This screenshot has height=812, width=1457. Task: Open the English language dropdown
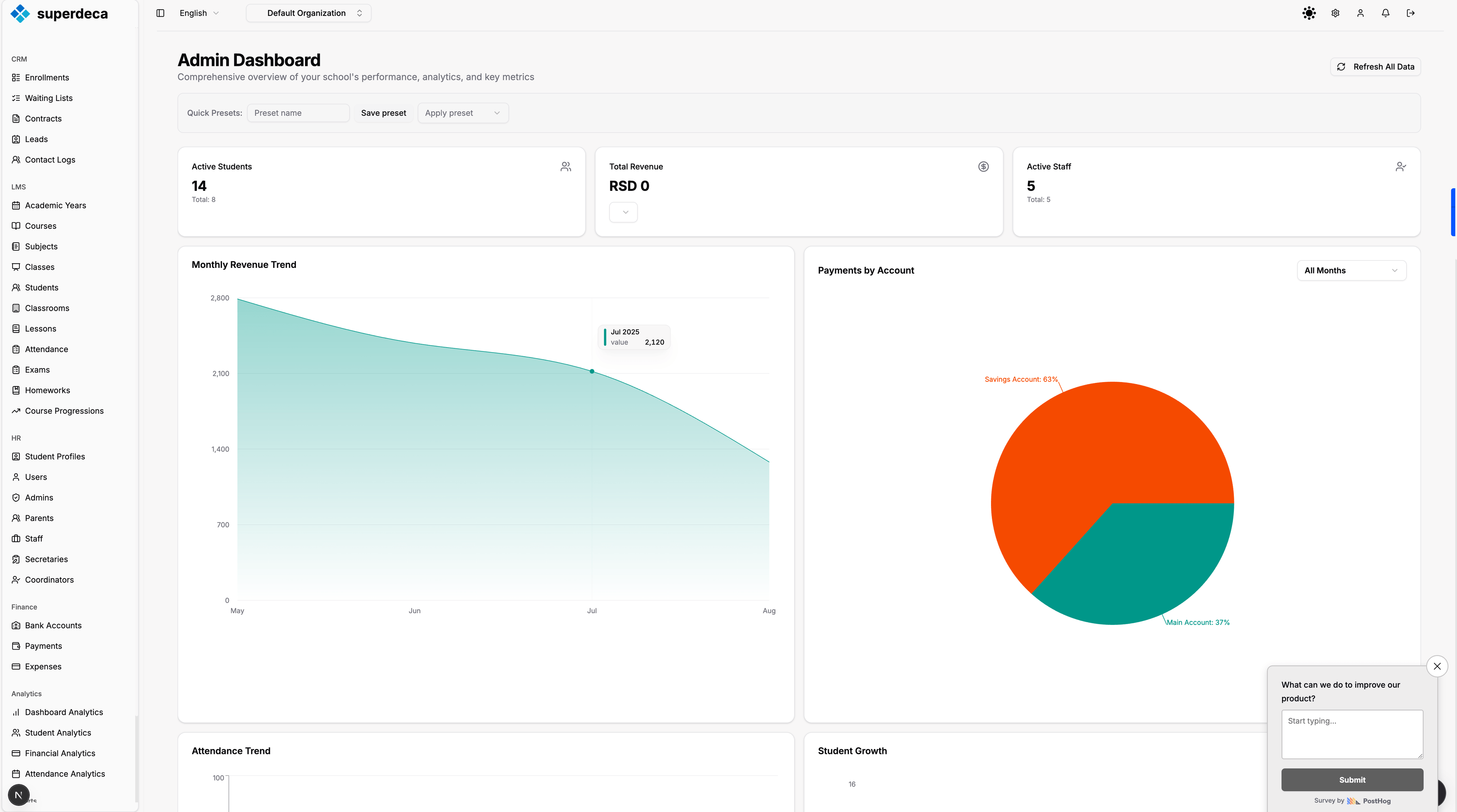pyautogui.click(x=199, y=13)
